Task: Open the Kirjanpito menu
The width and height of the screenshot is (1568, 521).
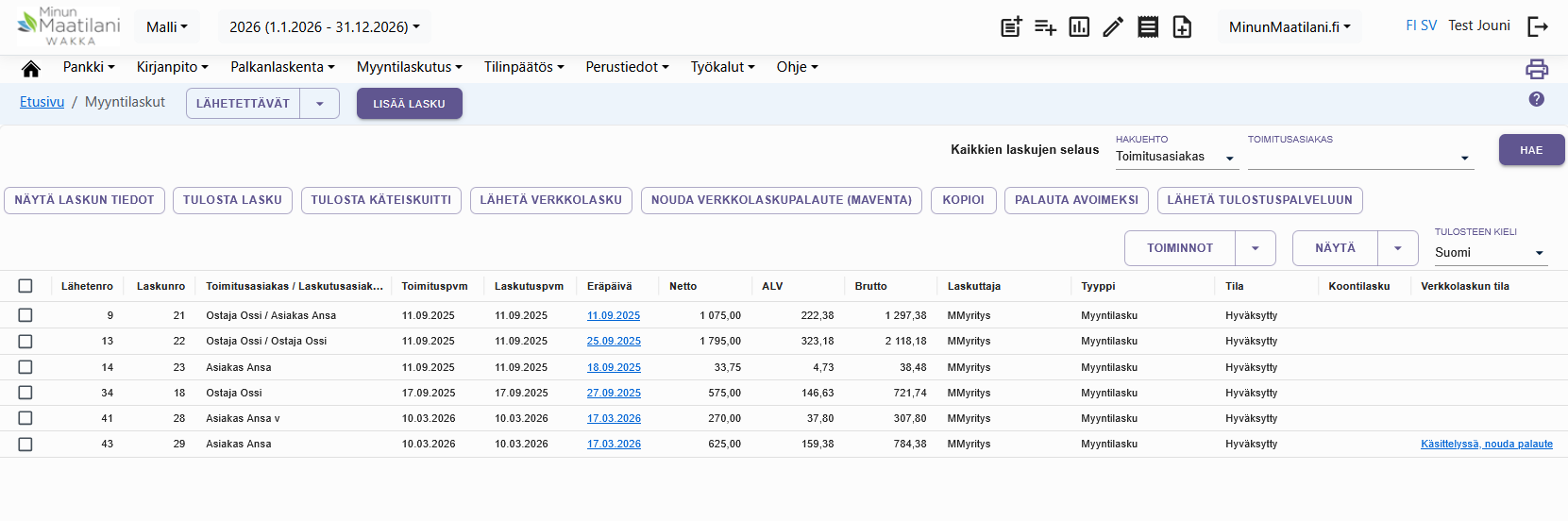Action: 173,67
